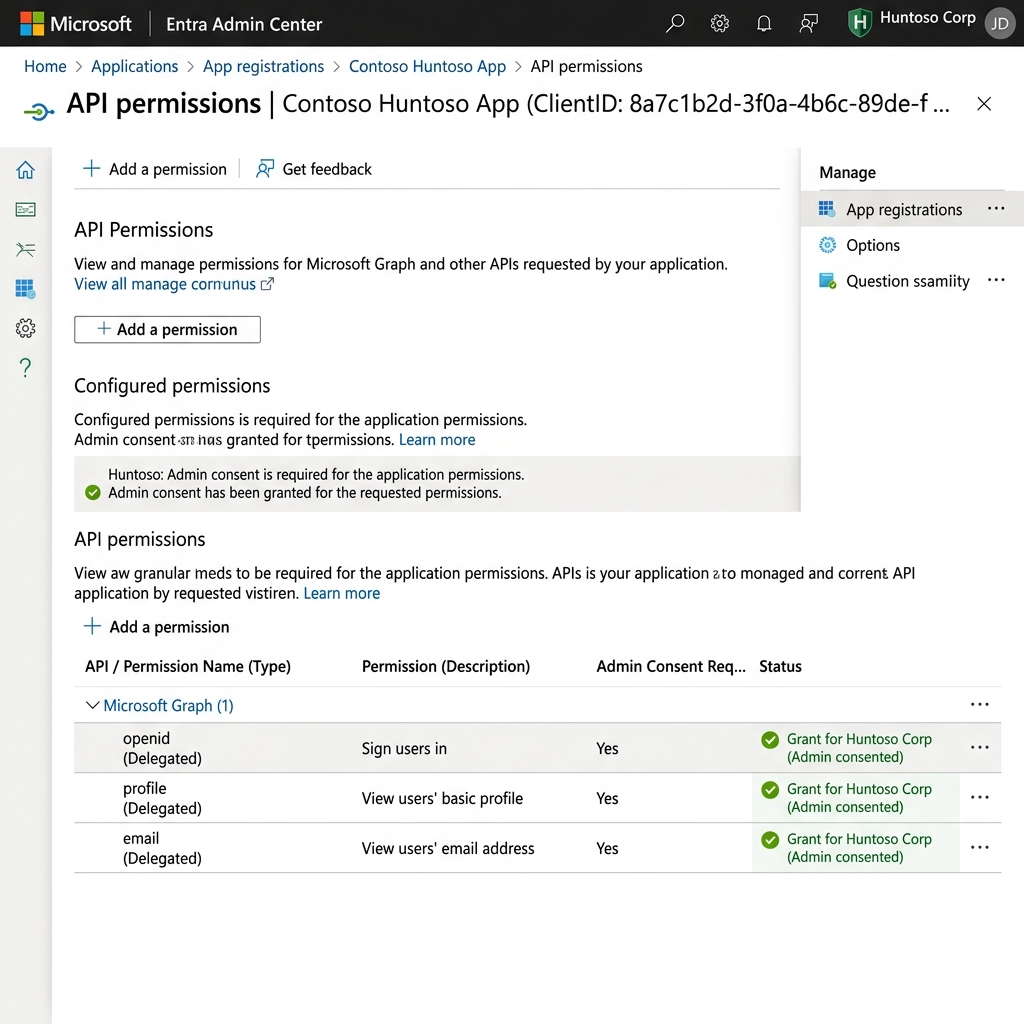The width and height of the screenshot is (1024, 1024).
Task: Collapse the Microsoft Graph (1) group
Action: click(93, 705)
